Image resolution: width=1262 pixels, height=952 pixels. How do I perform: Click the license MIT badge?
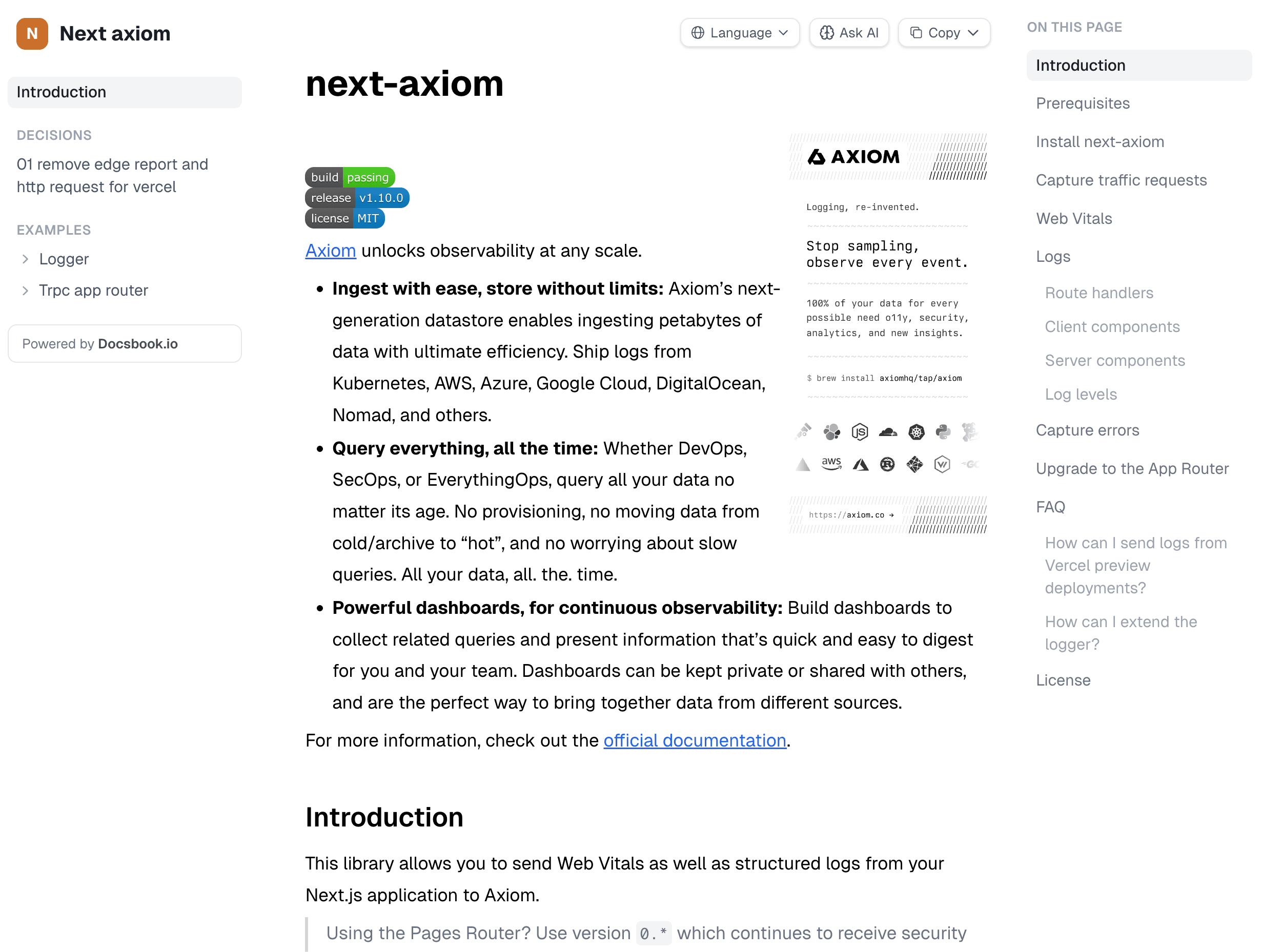pos(344,218)
